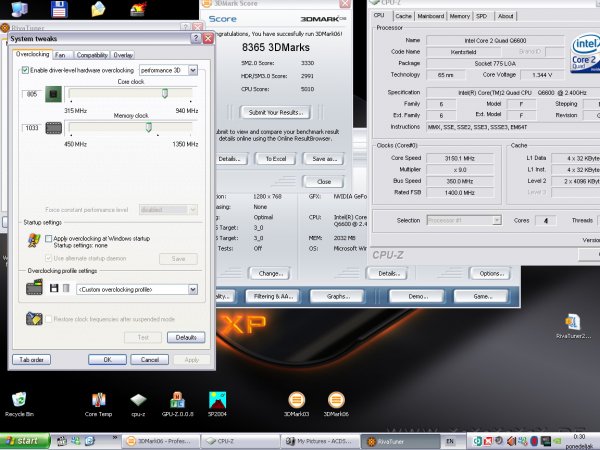Launch SP2004 desktop icon
600x450 pixels.
pos(217,404)
